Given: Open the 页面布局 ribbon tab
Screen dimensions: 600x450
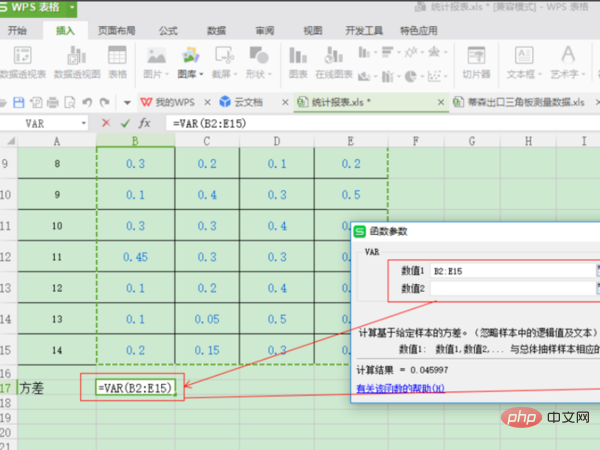Looking at the screenshot, I should pos(117,31).
